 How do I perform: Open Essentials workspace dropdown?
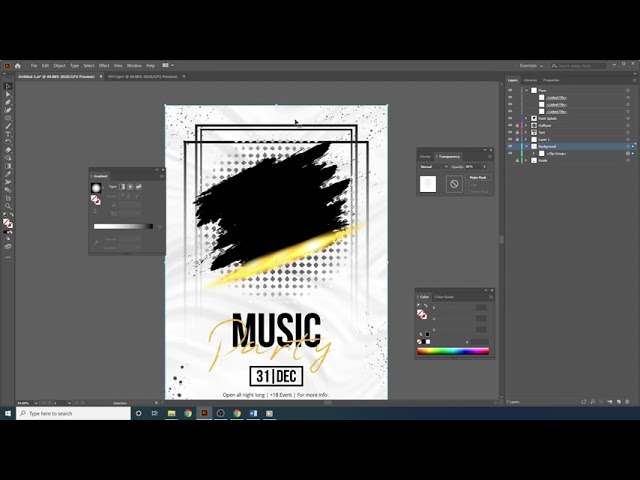pyautogui.click(x=531, y=66)
